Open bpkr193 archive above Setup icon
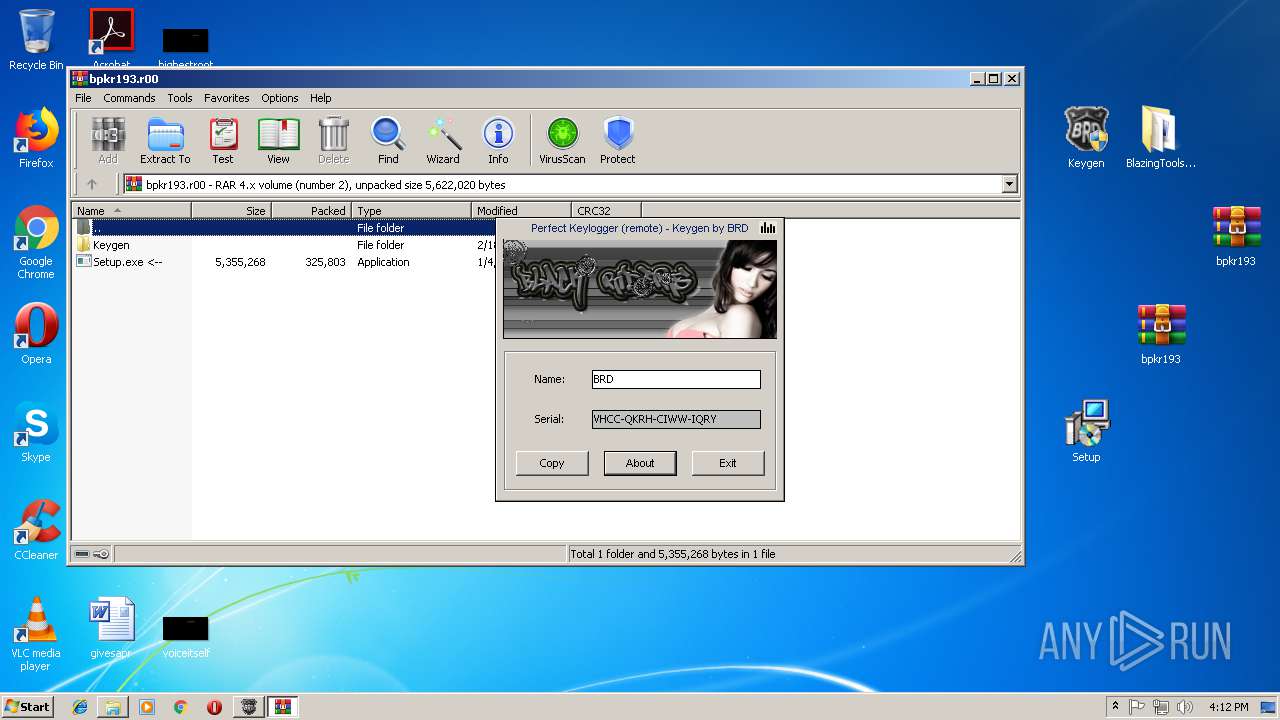The width and height of the screenshot is (1280, 720). (x=1161, y=334)
